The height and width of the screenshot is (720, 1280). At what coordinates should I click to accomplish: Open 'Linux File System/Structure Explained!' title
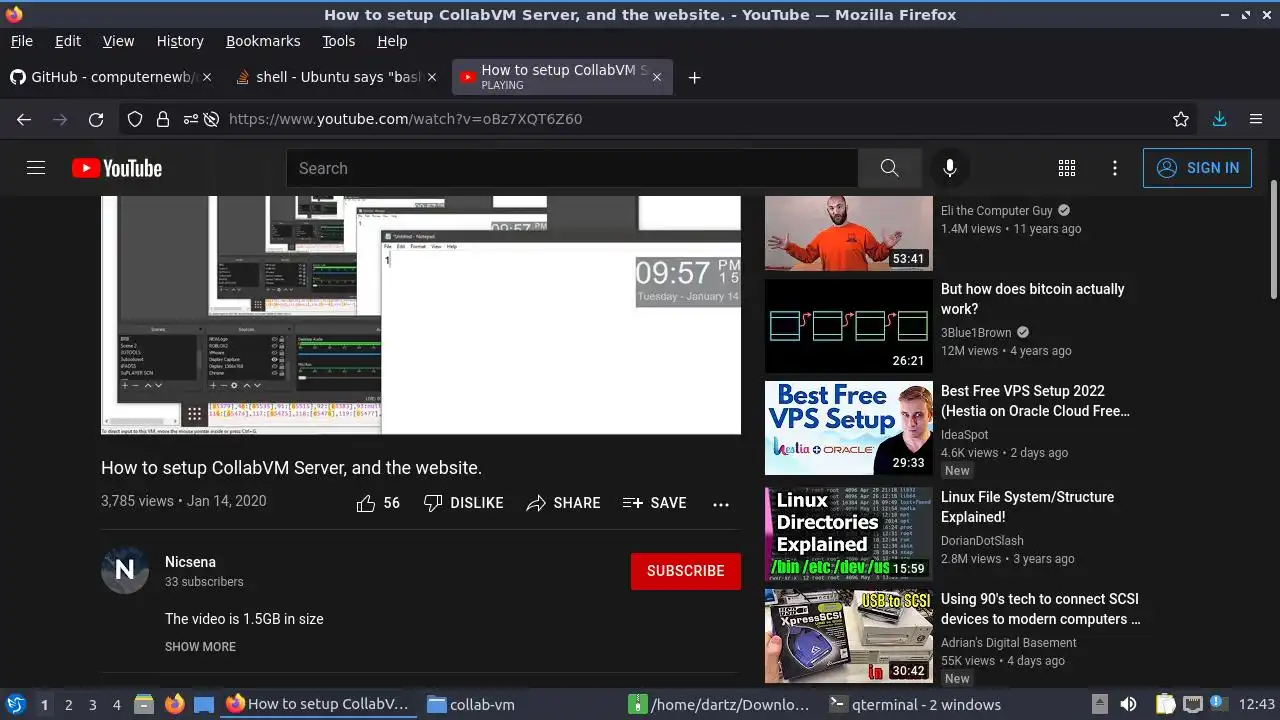pyautogui.click(x=1027, y=507)
